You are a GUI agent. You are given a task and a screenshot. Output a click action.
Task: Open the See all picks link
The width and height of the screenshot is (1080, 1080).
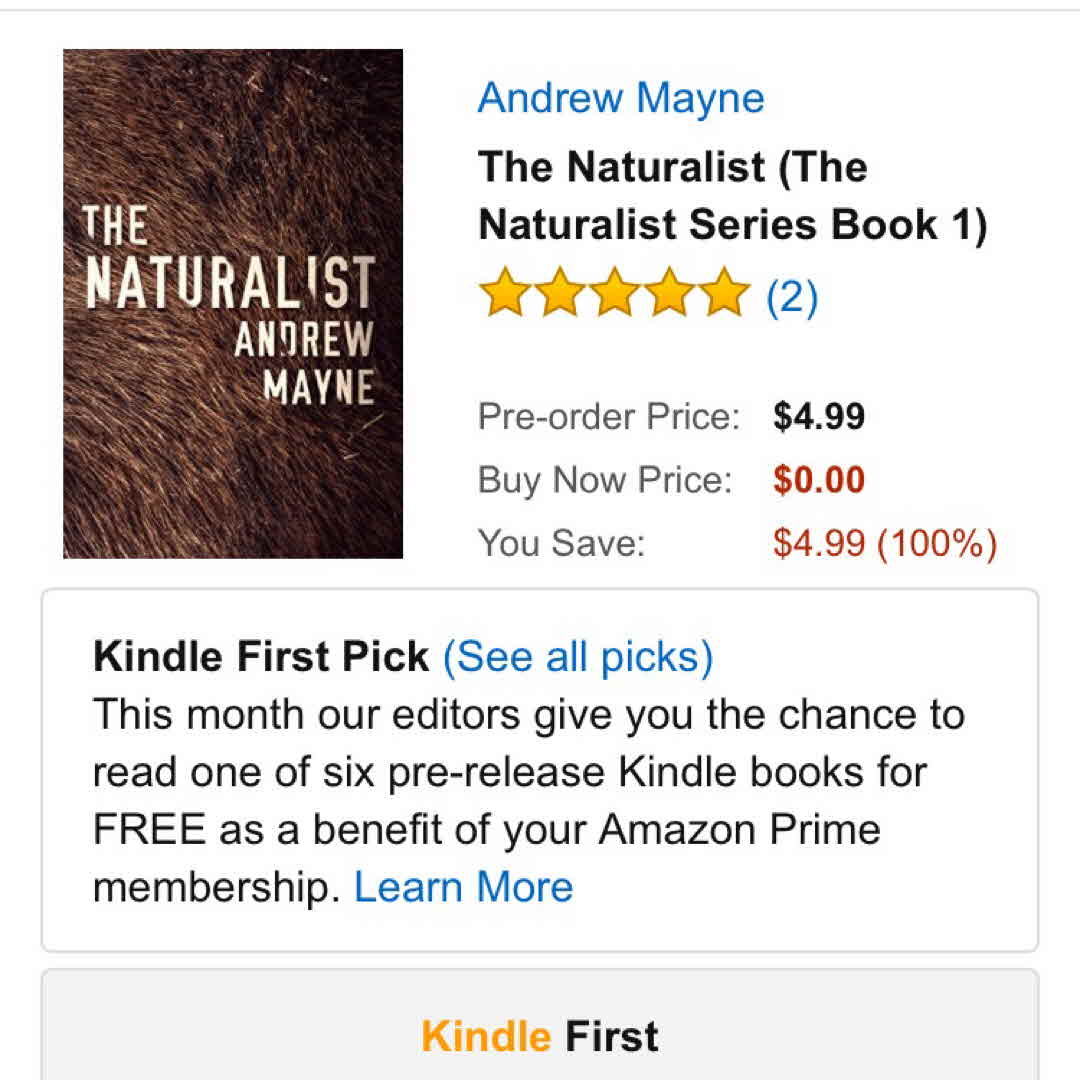click(x=578, y=657)
